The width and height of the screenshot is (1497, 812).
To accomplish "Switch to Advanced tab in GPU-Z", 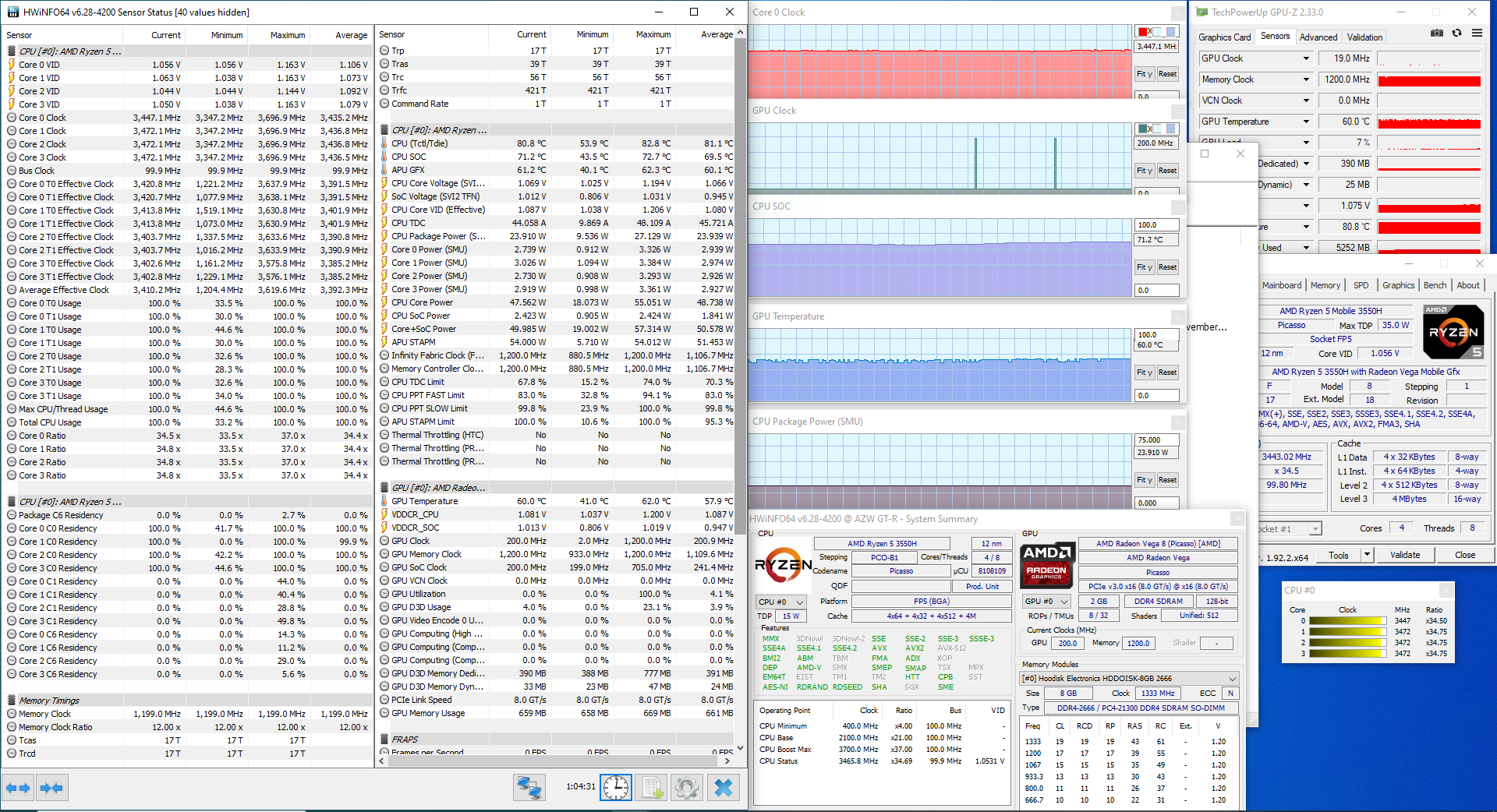I will pos(1318,37).
